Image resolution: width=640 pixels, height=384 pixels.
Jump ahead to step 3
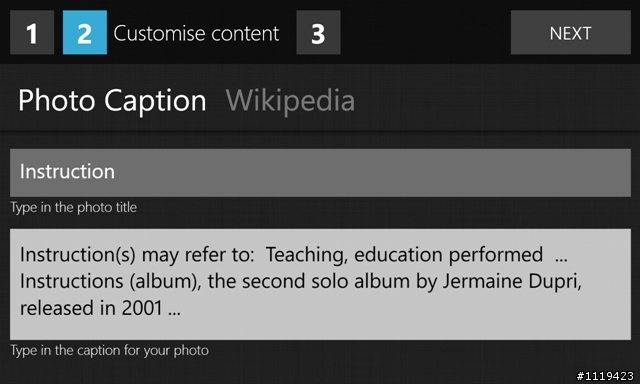click(318, 33)
